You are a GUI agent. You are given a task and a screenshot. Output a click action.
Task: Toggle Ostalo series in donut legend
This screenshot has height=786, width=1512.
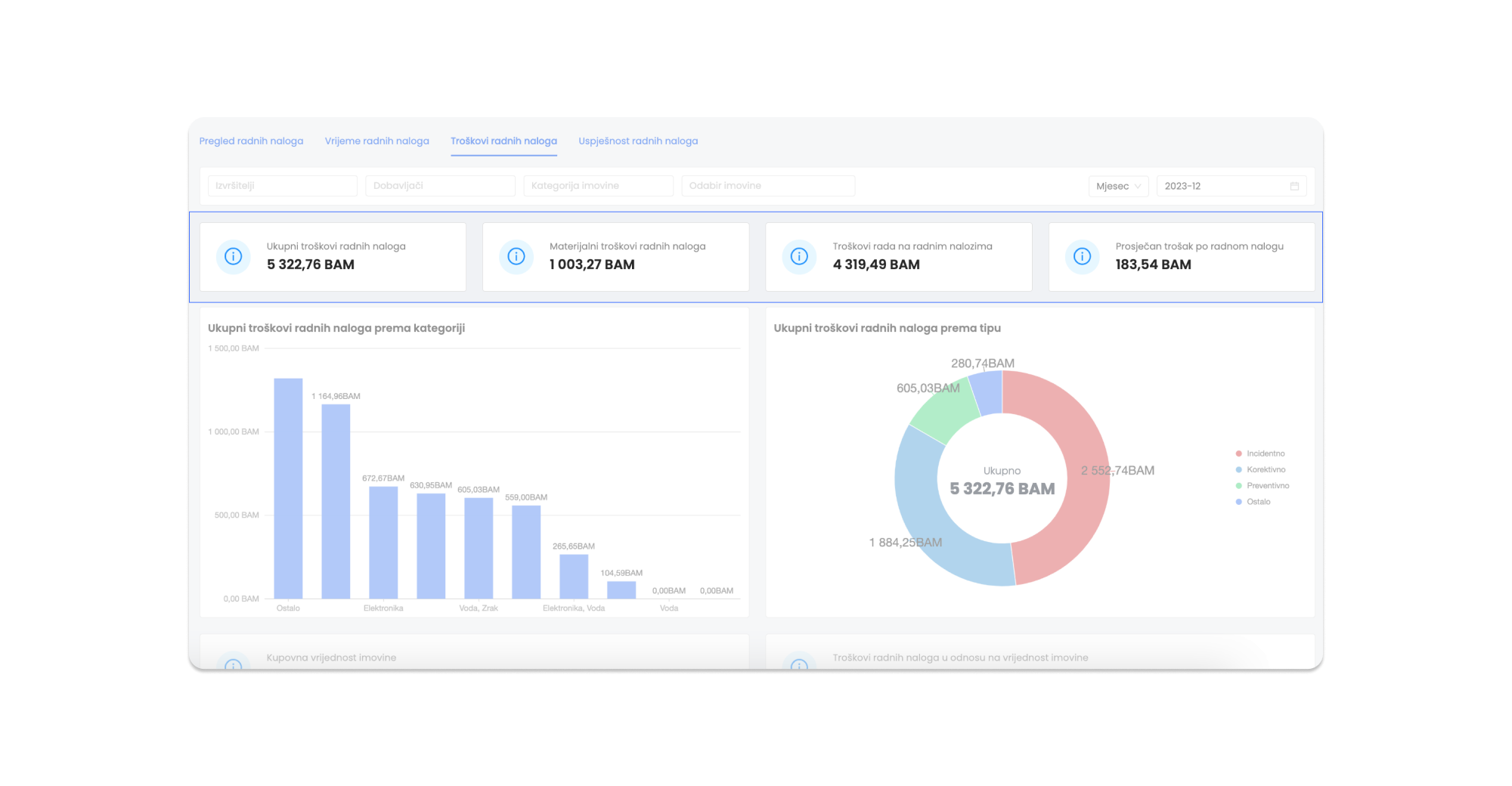pos(1253,502)
